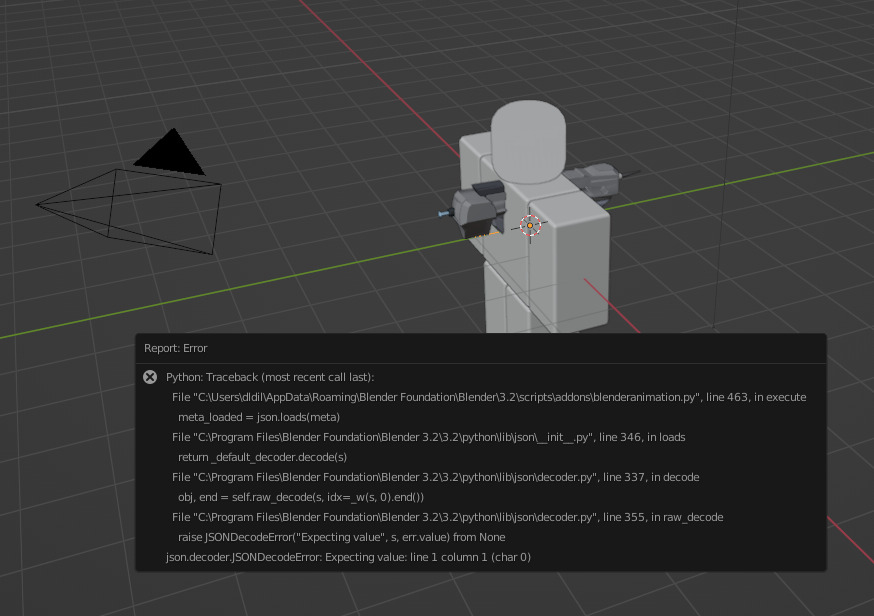Viewport: 874px width, 616px height.
Task: Click the 'Report: Error' header text
Action: pyautogui.click(x=176, y=348)
